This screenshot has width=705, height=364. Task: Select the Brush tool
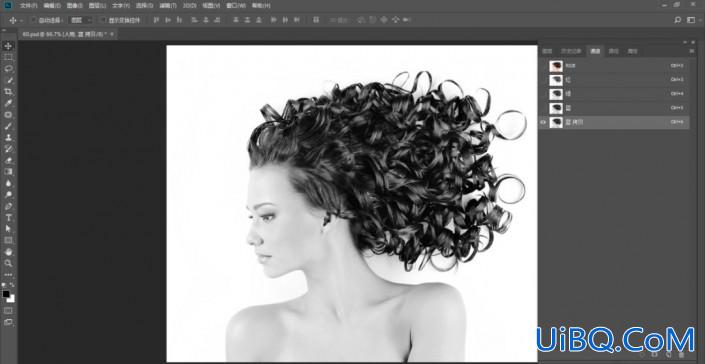9,126
